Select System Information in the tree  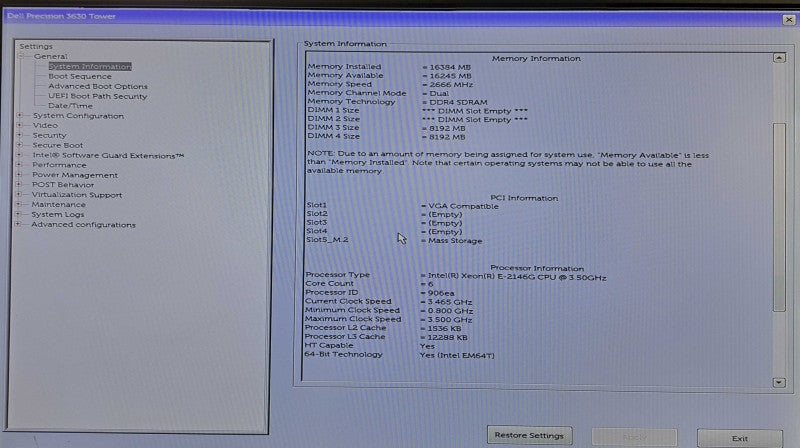click(x=90, y=66)
